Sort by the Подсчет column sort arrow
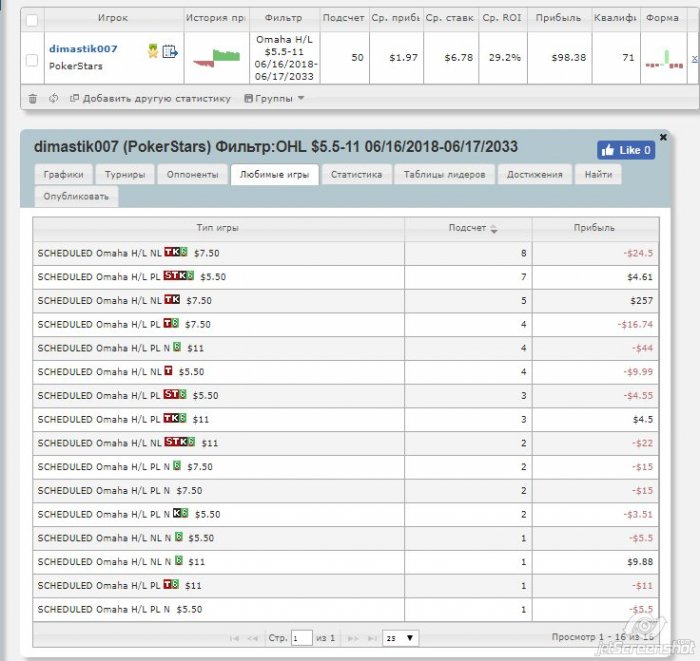 pos(494,229)
